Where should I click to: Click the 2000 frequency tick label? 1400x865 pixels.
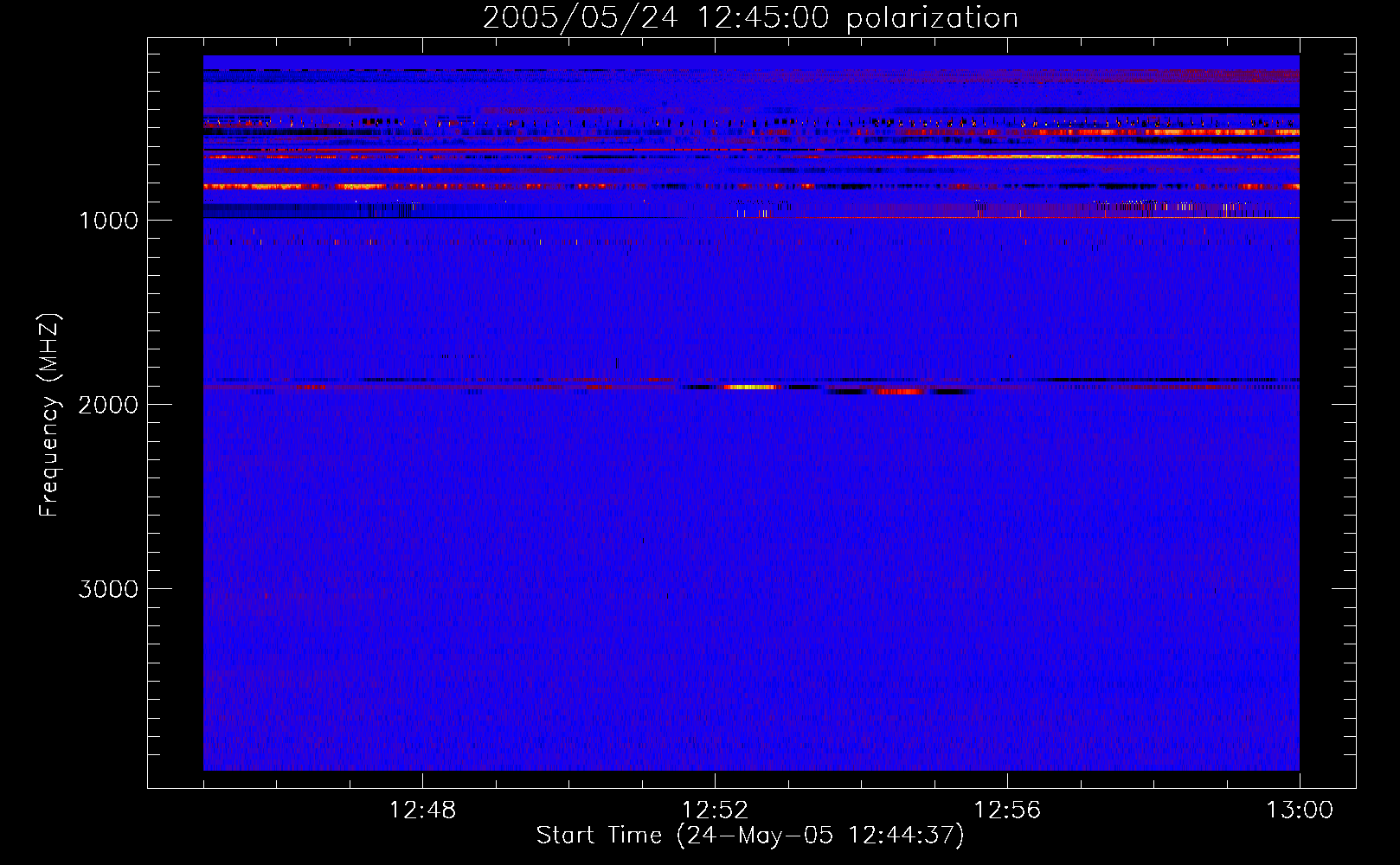(108, 405)
